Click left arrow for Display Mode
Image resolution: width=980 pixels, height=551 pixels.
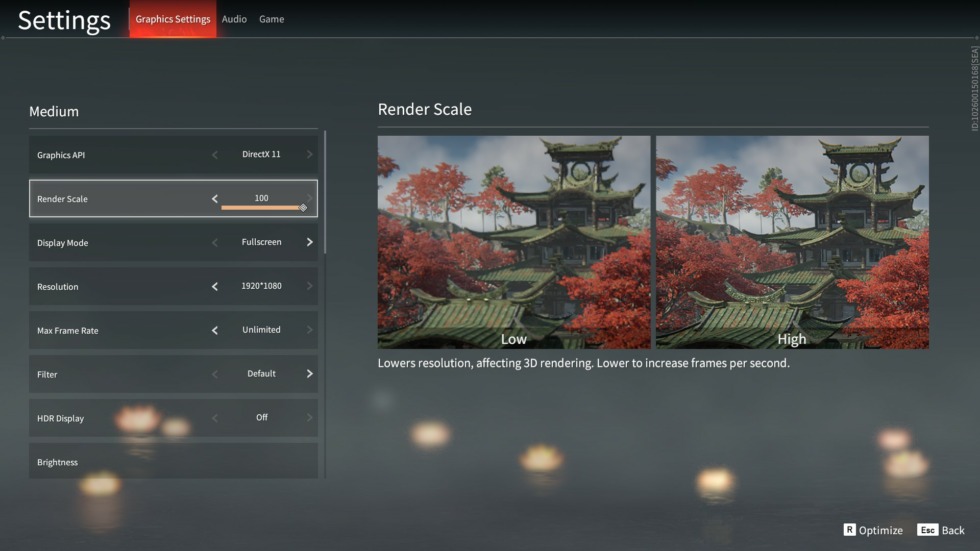pos(215,242)
